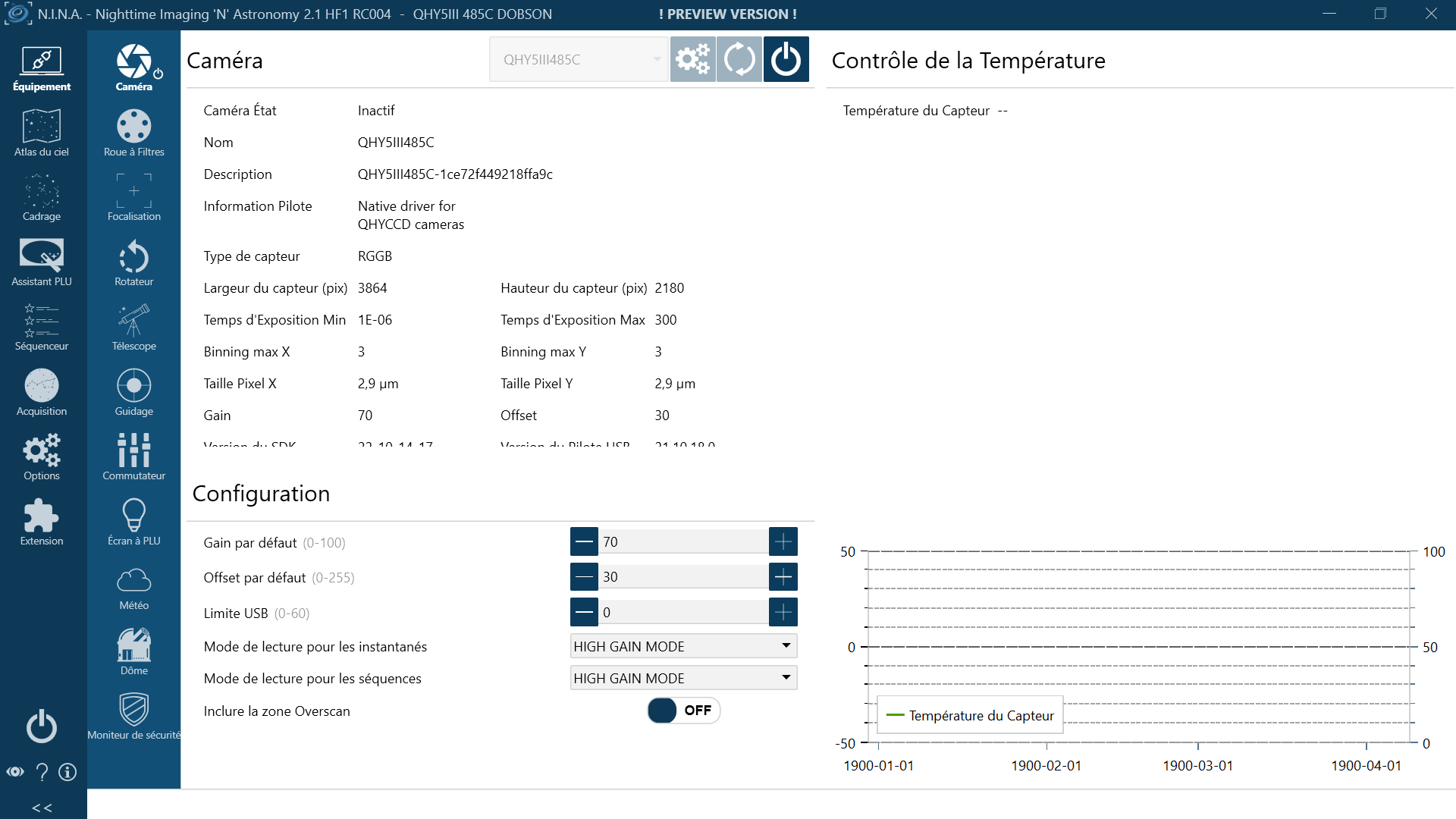Minimize the N.I.N.A. window

pos(1329,14)
